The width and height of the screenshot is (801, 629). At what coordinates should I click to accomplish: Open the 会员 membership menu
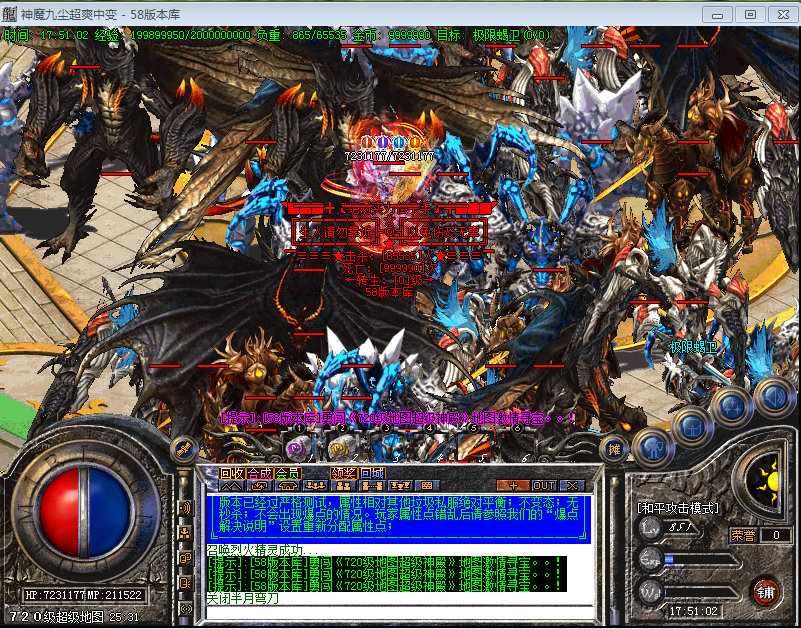[x=288, y=473]
